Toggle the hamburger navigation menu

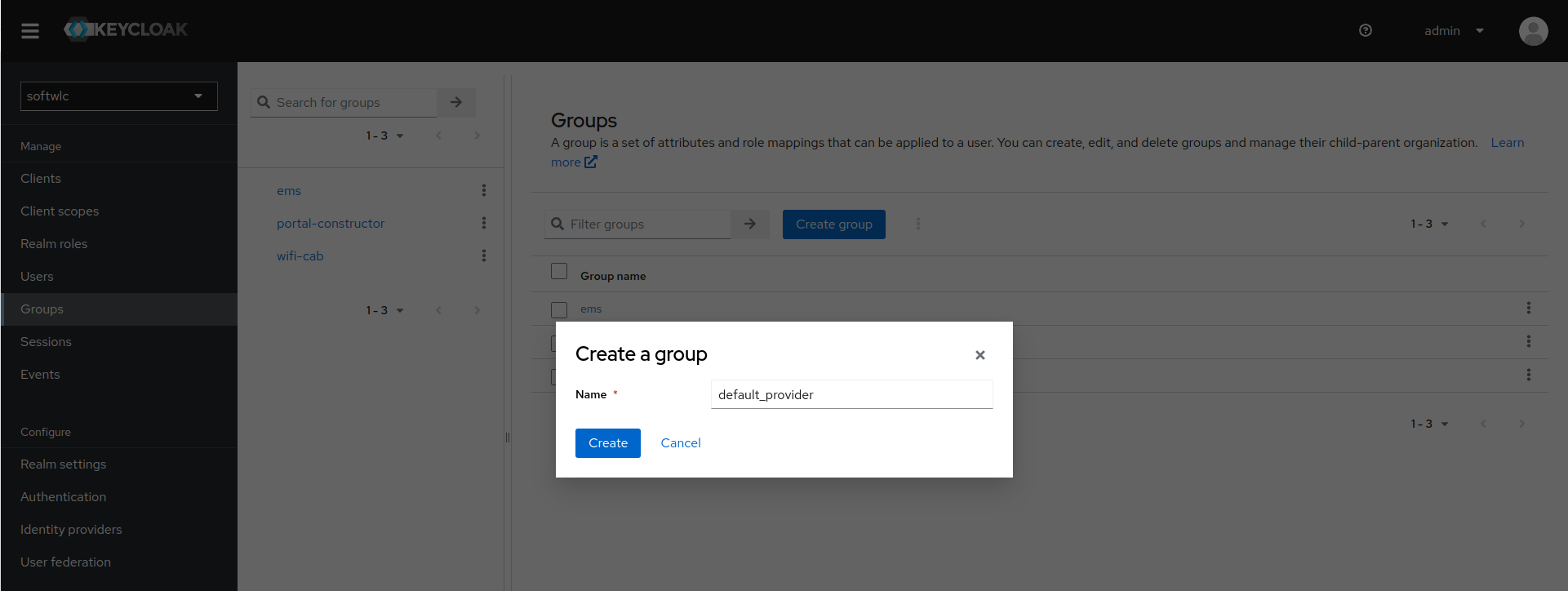coord(30,31)
